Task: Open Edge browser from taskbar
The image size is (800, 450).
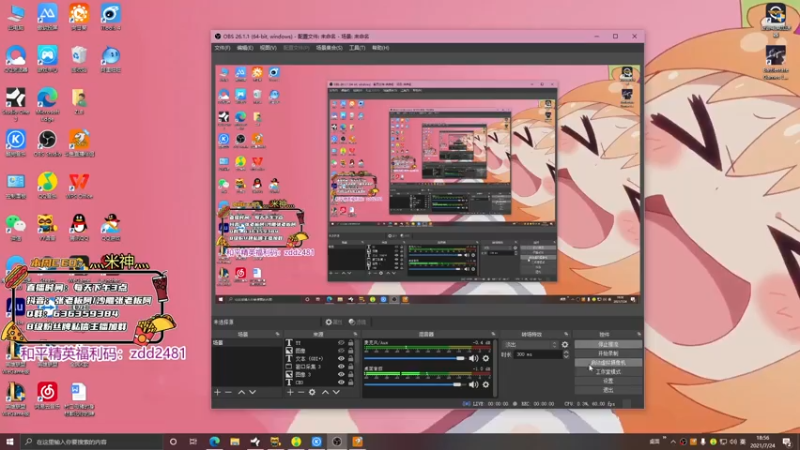Action: coord(214,441)
